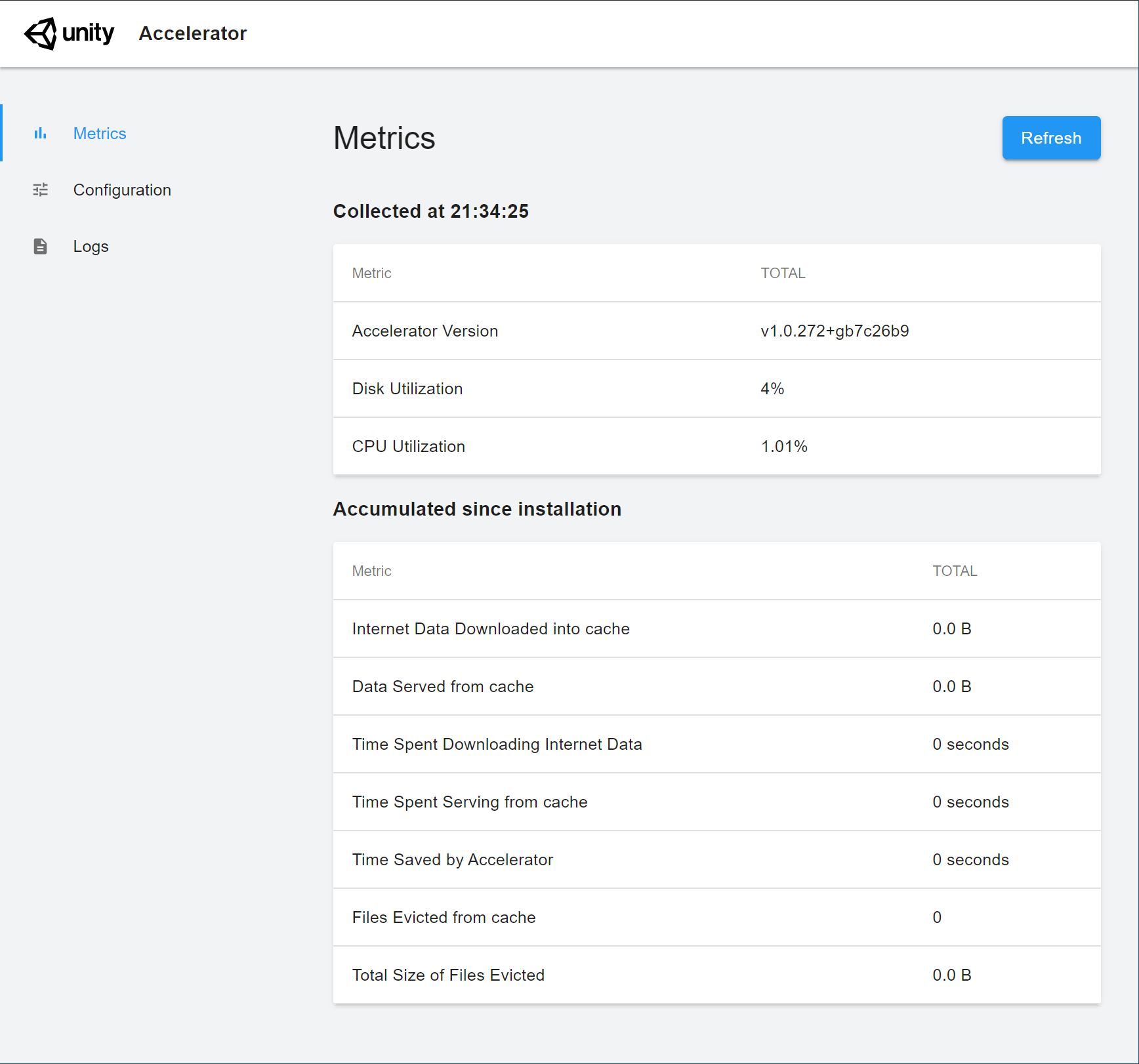
Task: Click 'Time Saved by Accelerator' label
Action: click(x=453, y=859)
